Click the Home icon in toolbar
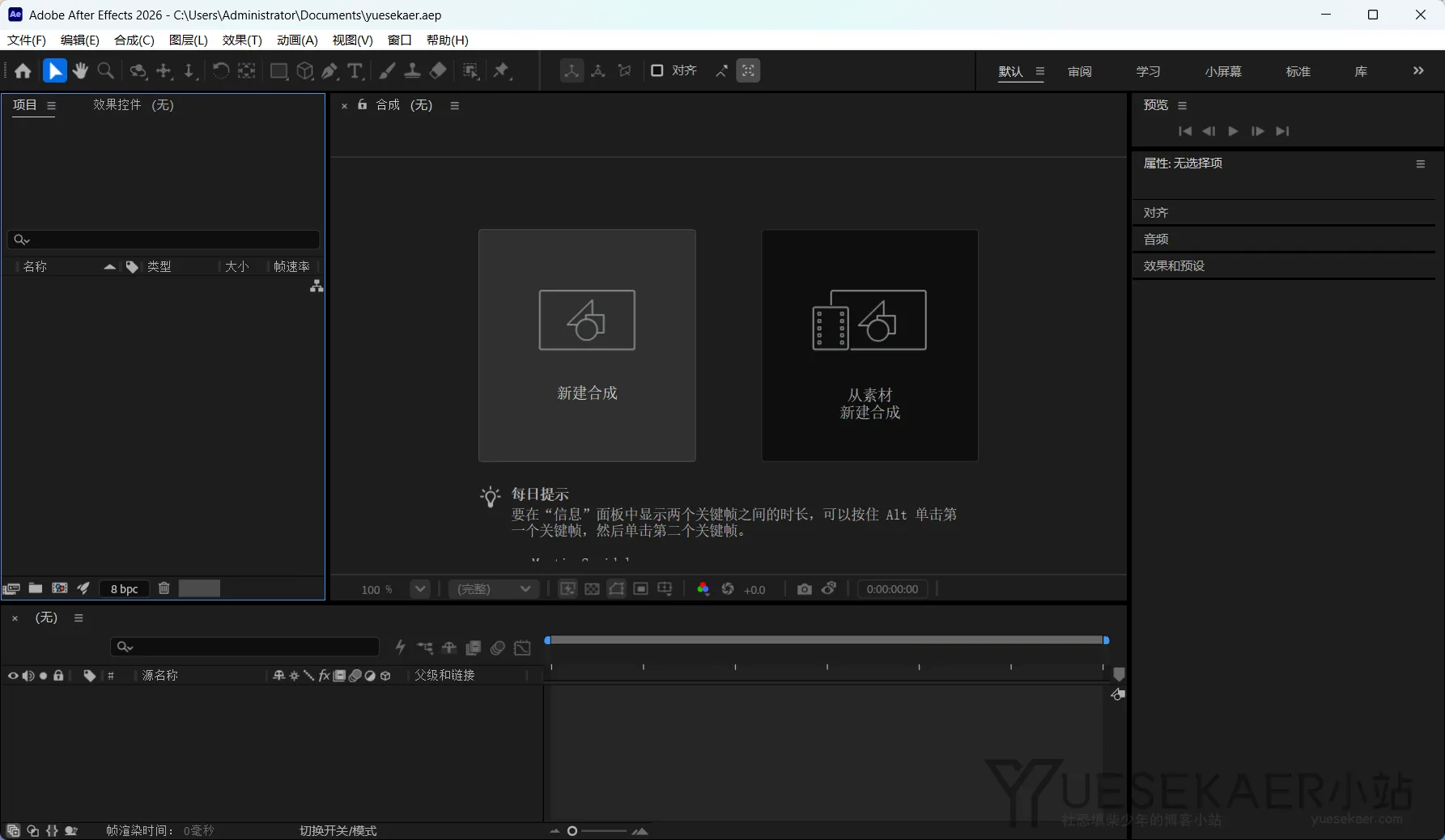Image resolution: width=1445 pixels, height=840 pixels. tap(23, 71)
